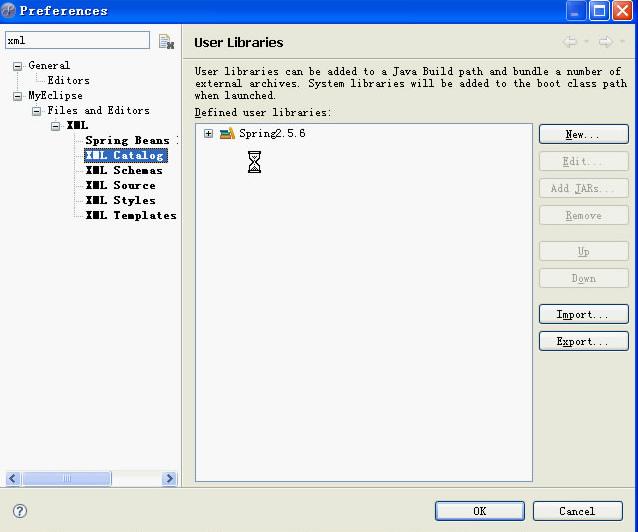The width and height of the screenshot is (638, 532).
Task: Click the New... button
Action: 583,134
